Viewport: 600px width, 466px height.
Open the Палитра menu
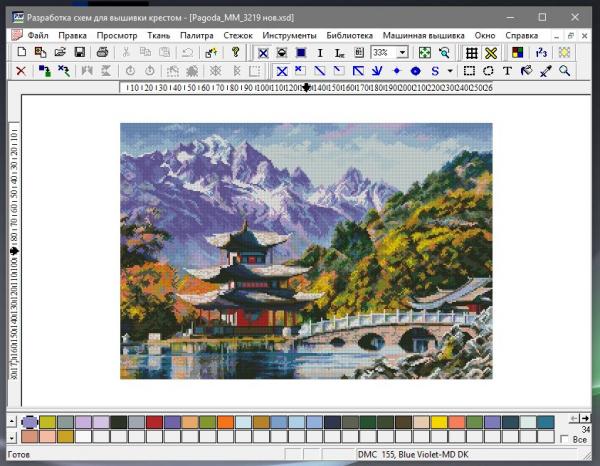click(198, 35)
